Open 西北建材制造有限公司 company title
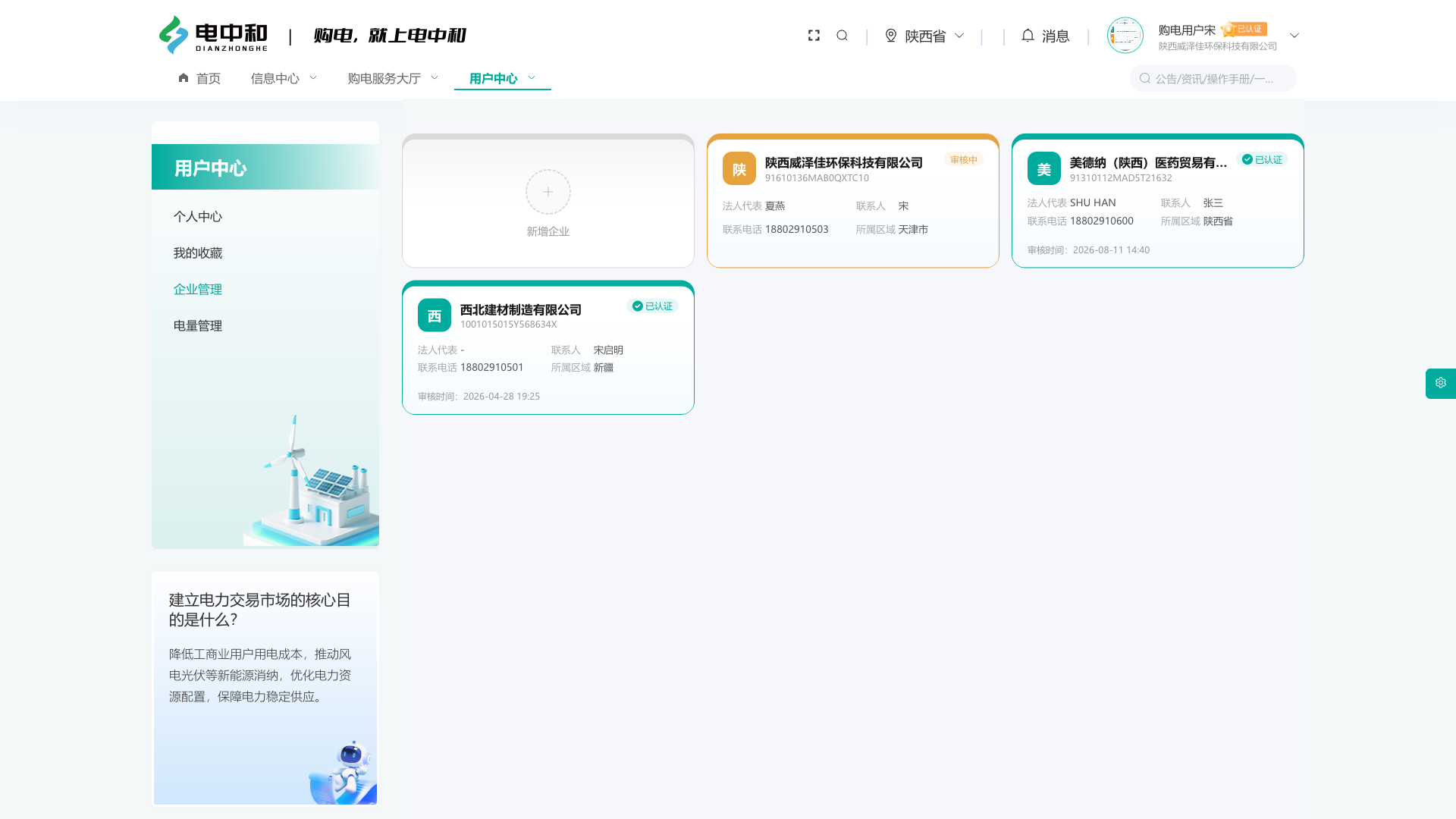1456x819 pixels. 521,309
